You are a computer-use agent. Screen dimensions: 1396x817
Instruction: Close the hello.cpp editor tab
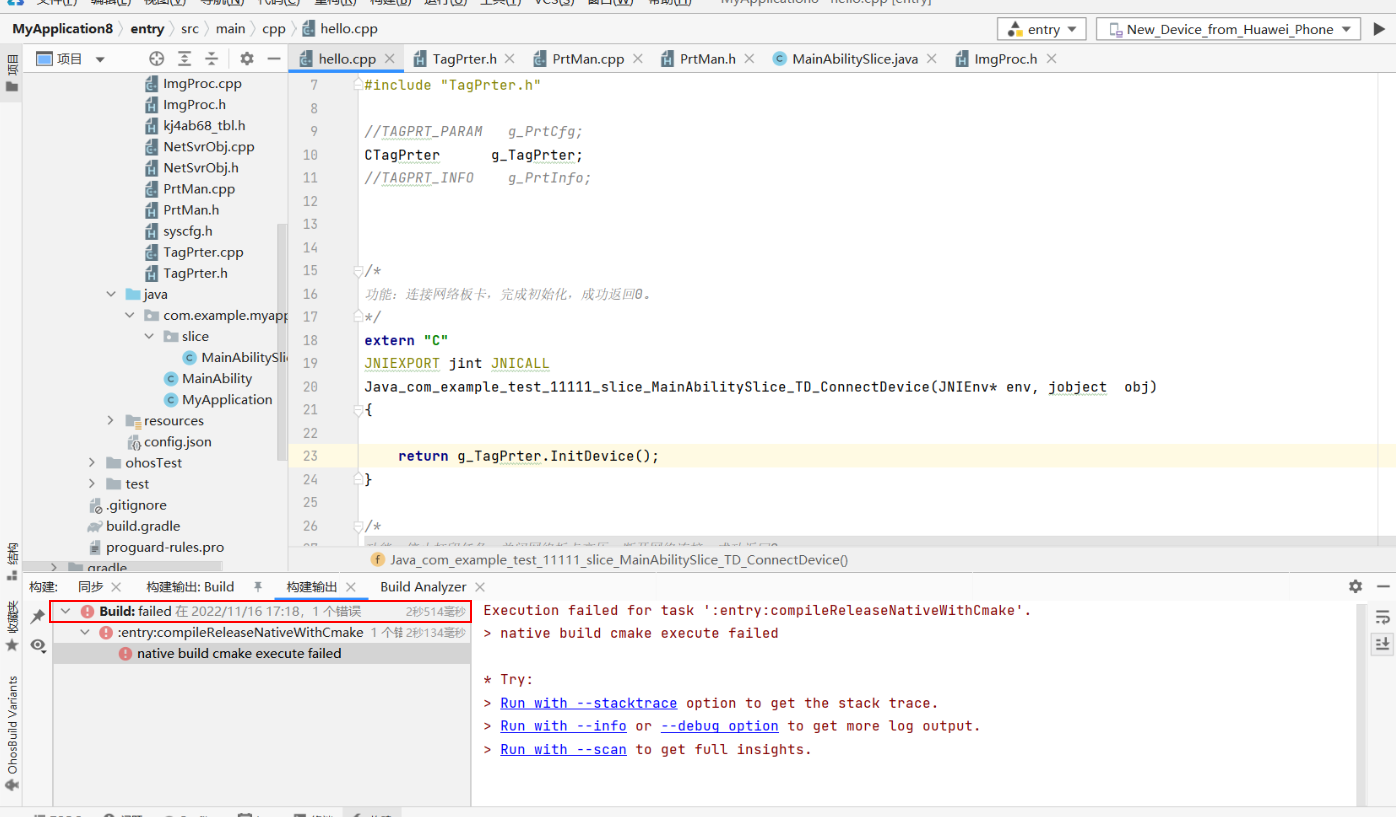point(389,59)
